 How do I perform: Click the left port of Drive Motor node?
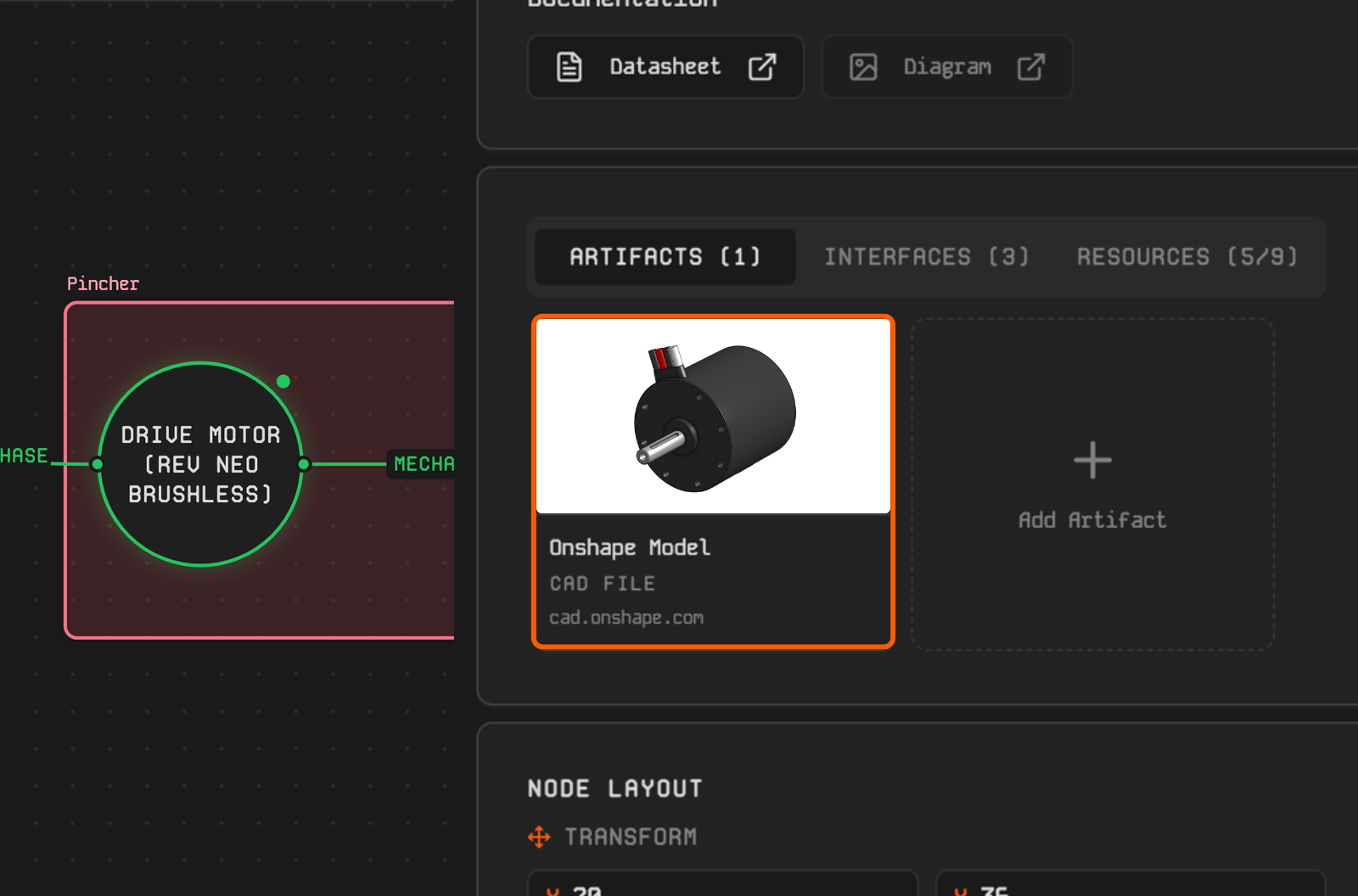point(98,464)
